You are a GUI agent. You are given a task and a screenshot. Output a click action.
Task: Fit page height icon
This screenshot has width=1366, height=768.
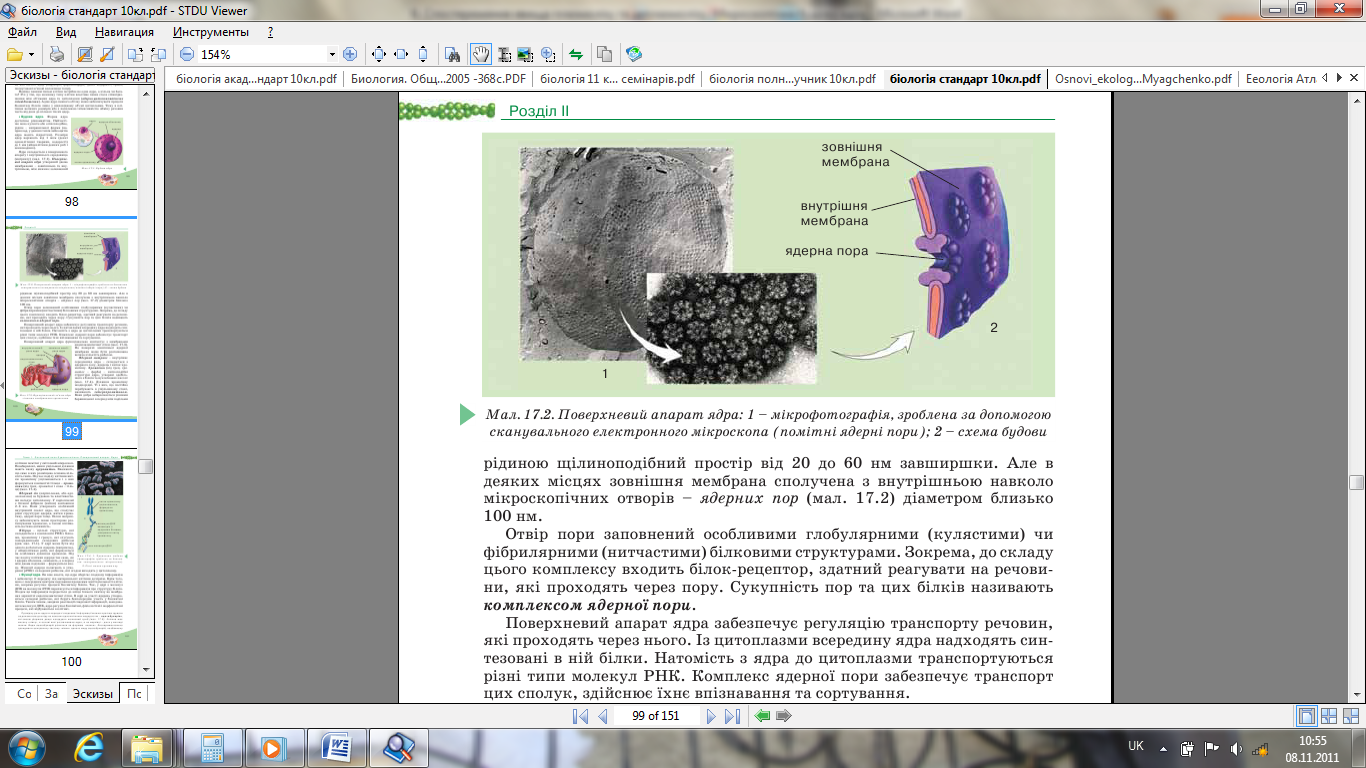(x=423, y=54)
